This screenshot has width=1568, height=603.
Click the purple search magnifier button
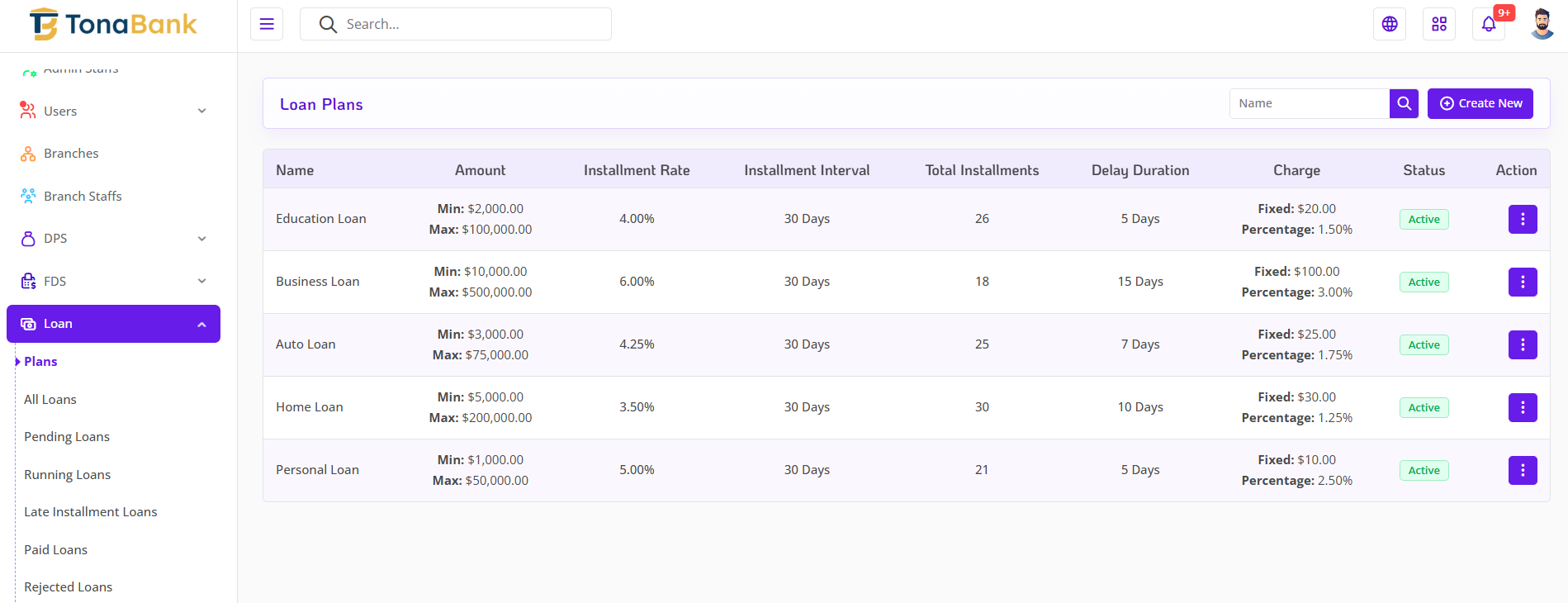coord(1403,103)
